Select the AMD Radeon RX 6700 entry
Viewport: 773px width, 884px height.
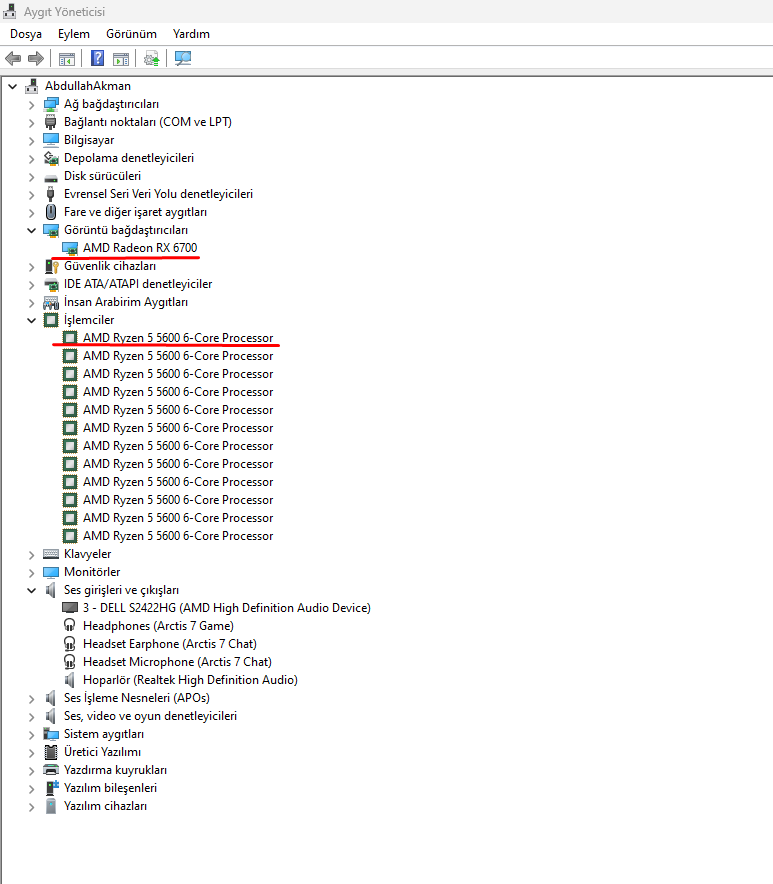pos(140,248)
